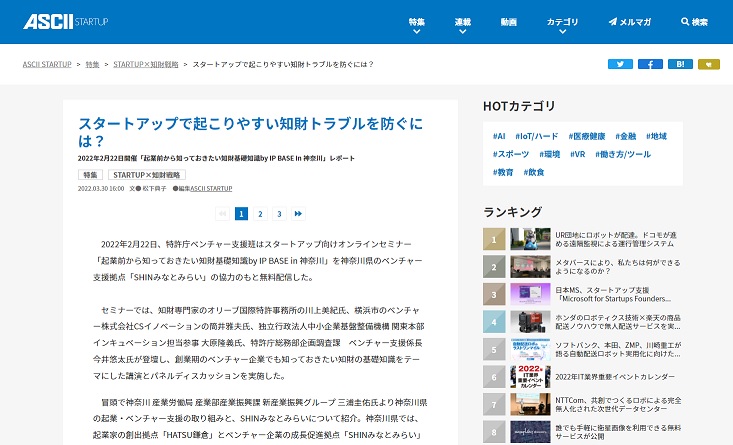Click STARTUP×知財戦略 breadcrumb link
This screenshot has width=733, height=445.
(x=148, y=64)
